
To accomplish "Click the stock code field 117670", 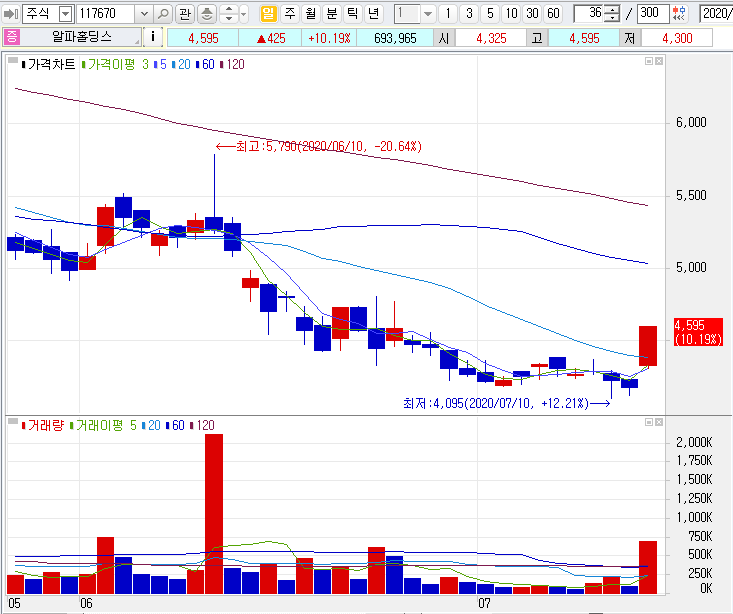I will point(105,14).
